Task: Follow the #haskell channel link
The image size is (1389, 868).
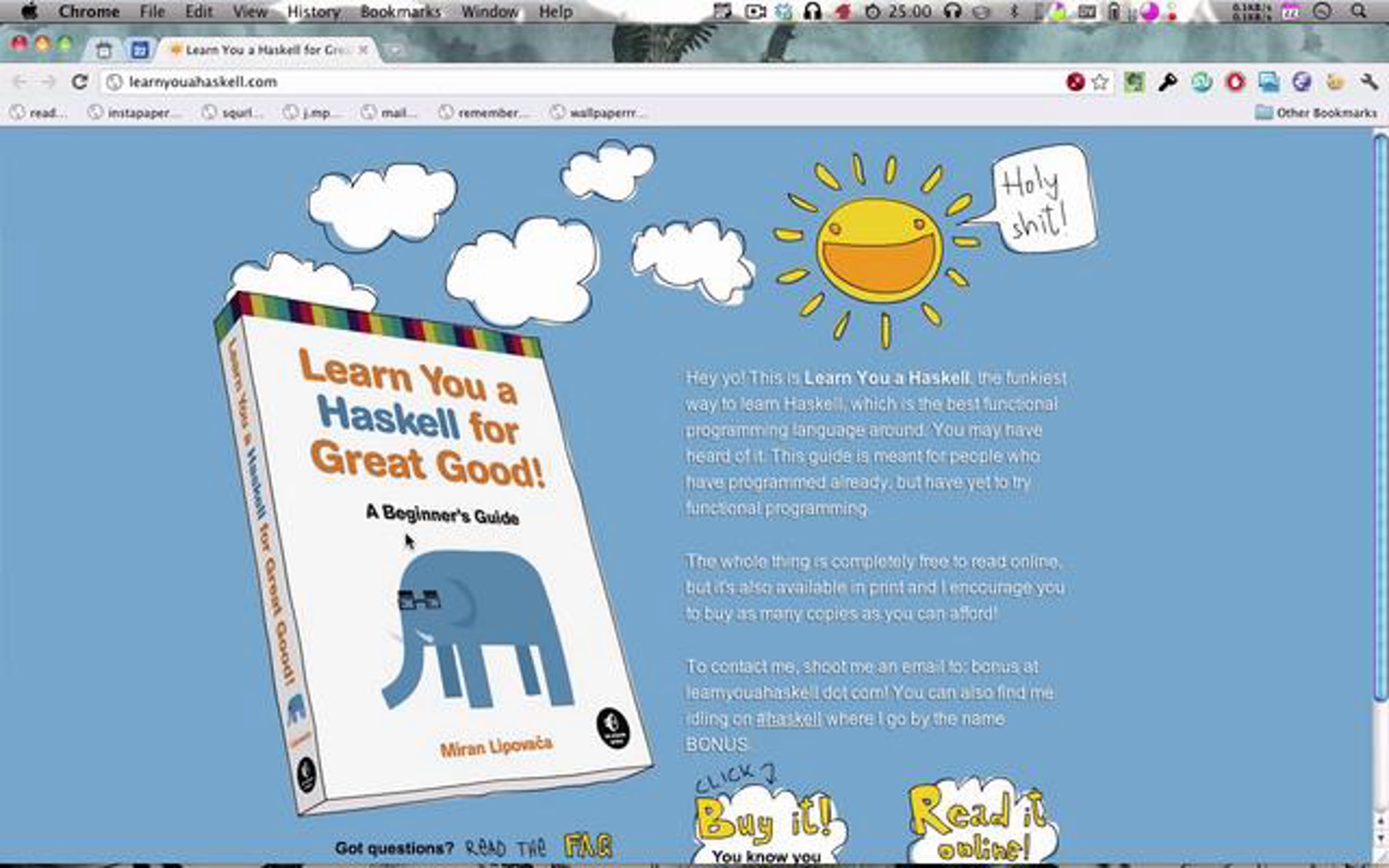Action: pyautogui.click(x=789, y=719)
